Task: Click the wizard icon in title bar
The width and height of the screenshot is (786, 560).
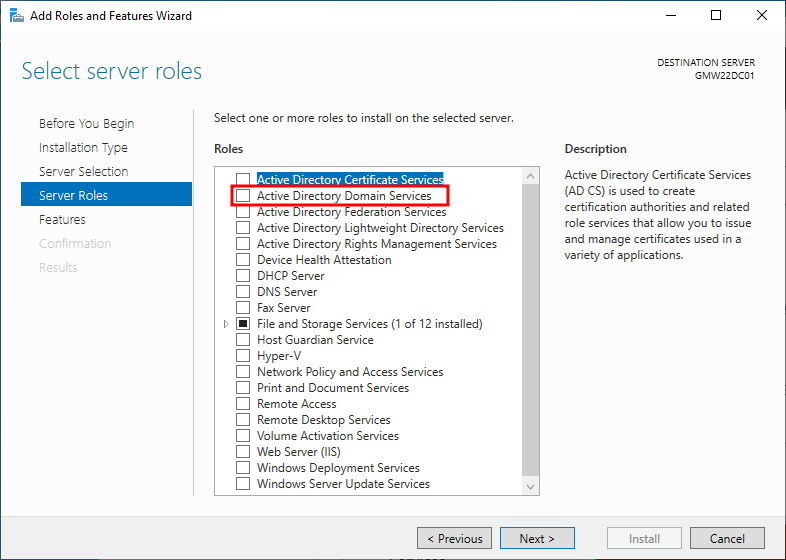Action: pyautogui.click(x=17, y=16)
